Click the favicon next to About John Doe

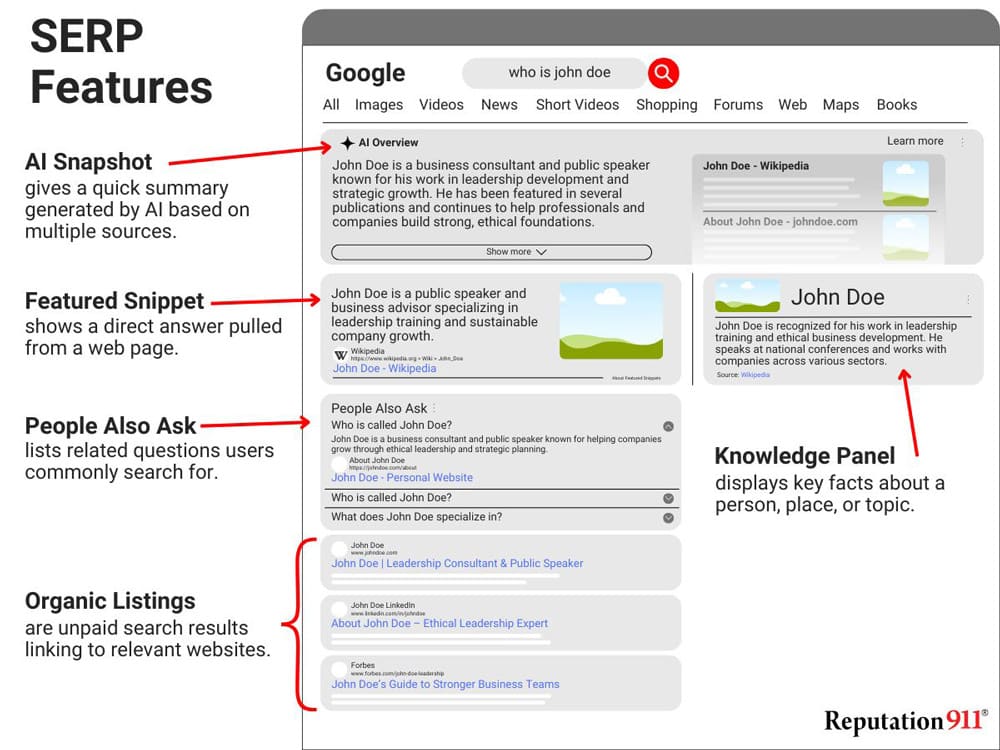(339, 464)
